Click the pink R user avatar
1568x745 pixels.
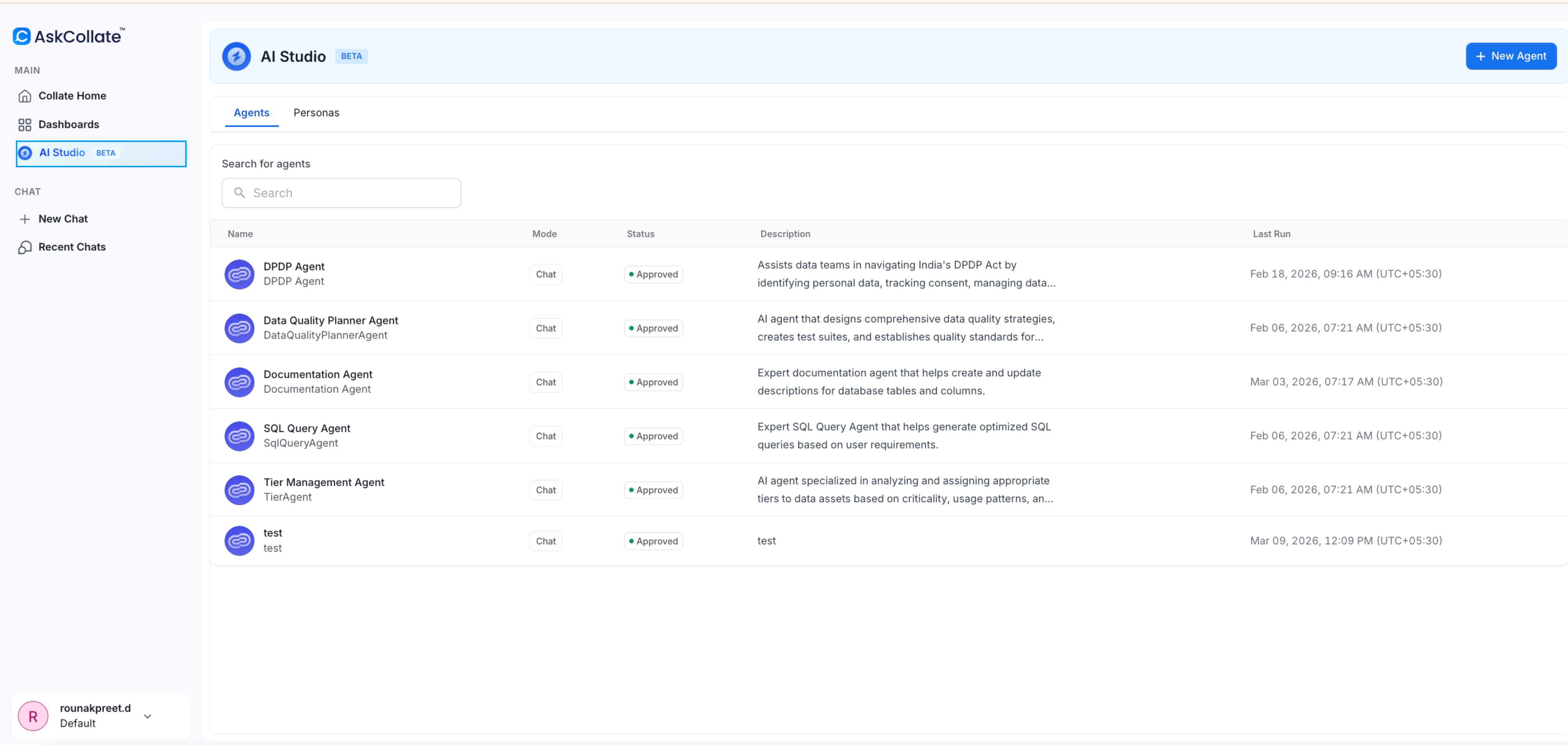tap(33, 716)
